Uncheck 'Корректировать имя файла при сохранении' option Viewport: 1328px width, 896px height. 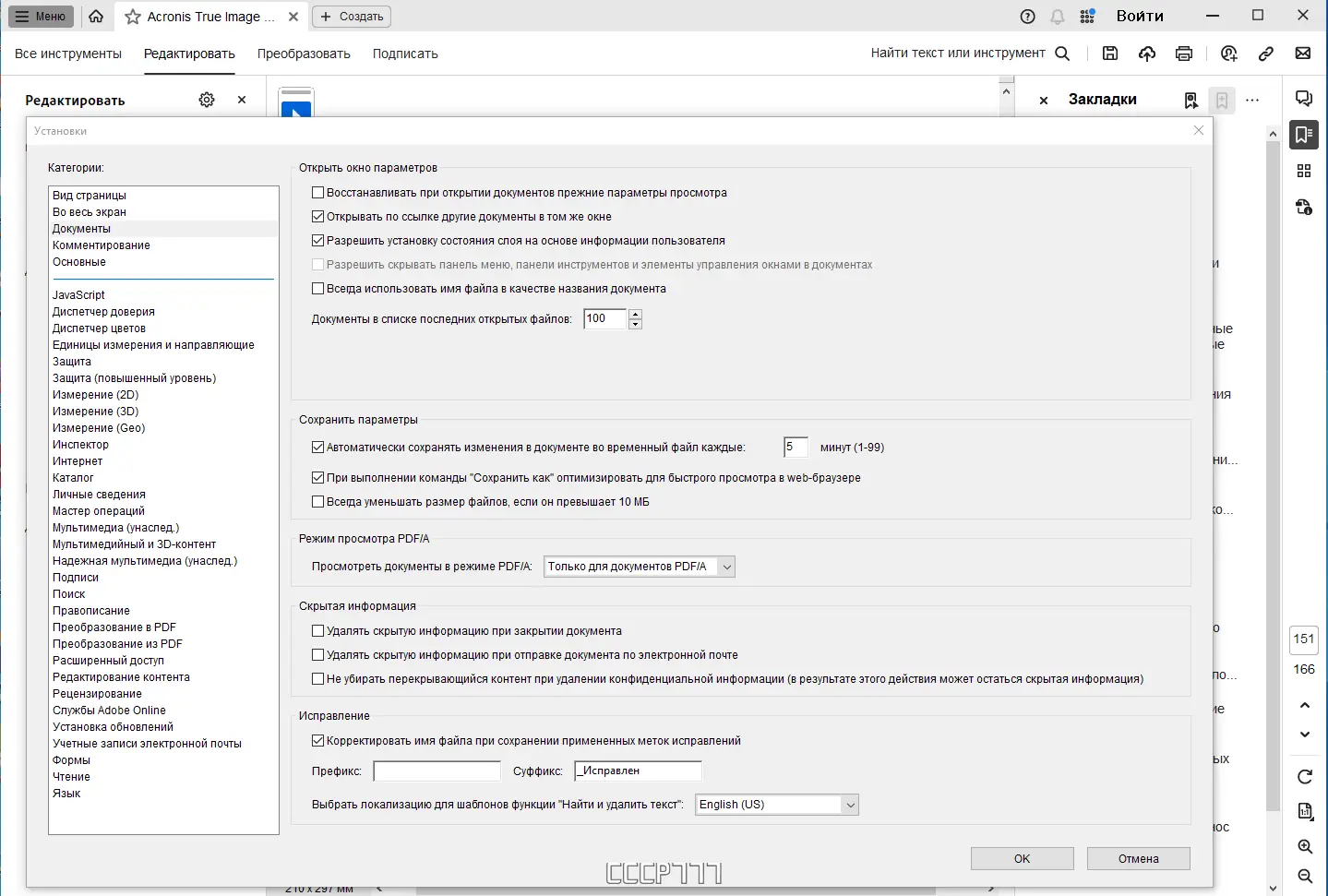coord(318,741)
